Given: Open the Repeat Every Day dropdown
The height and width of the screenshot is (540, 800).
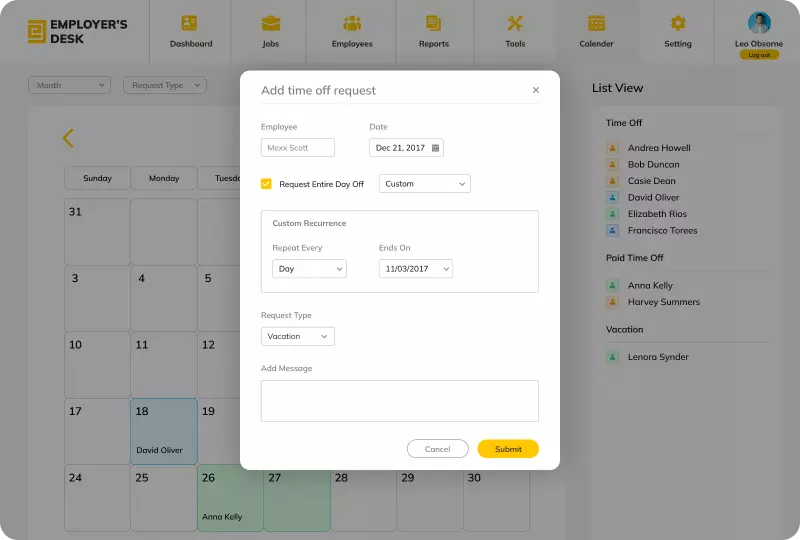Looking at the screenshot, I should click(x=309, y=269).
